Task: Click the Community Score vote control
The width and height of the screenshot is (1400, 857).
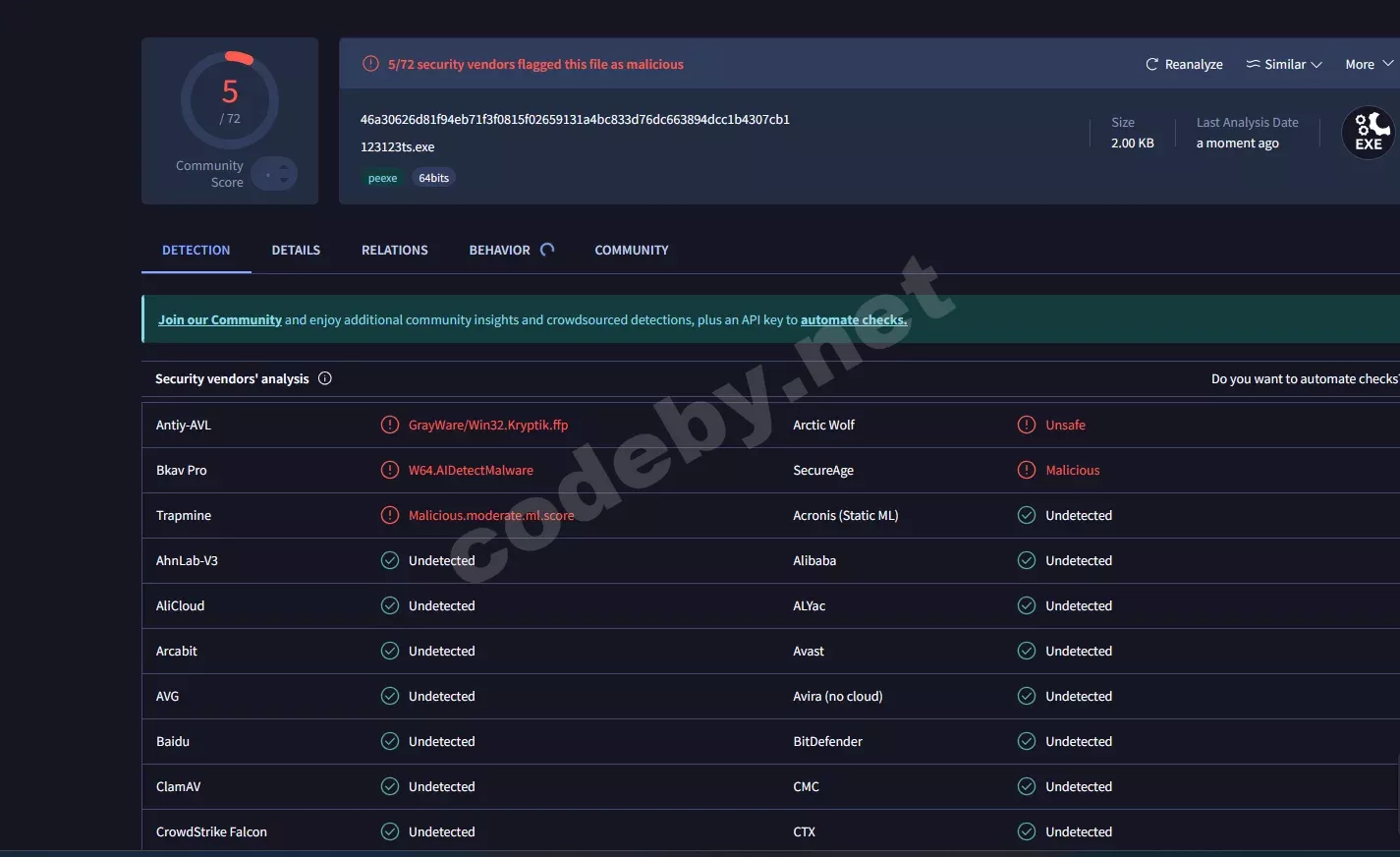Action: 274,174
